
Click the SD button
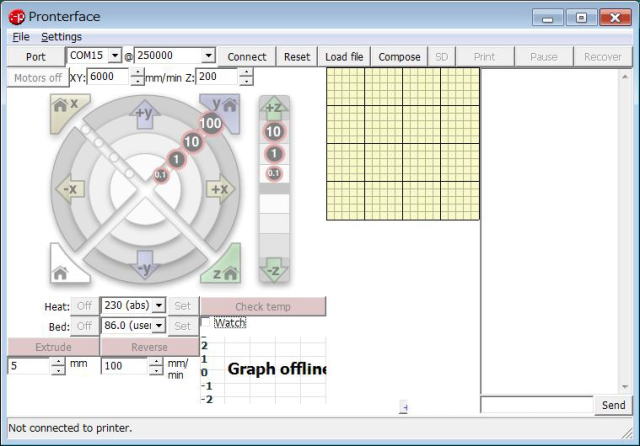pyautogui.click(x=441, y=57)
